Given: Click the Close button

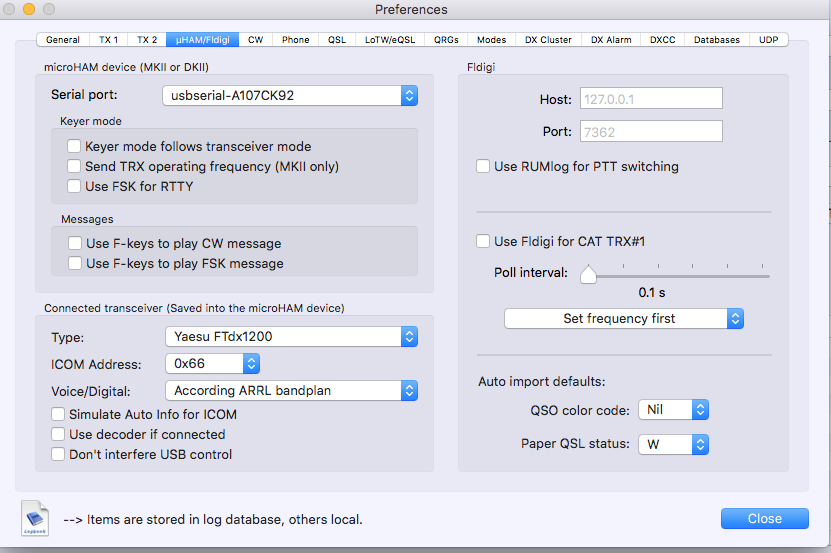Looking at the screenshot, I should pyautogui.click(x=765, y=519).
